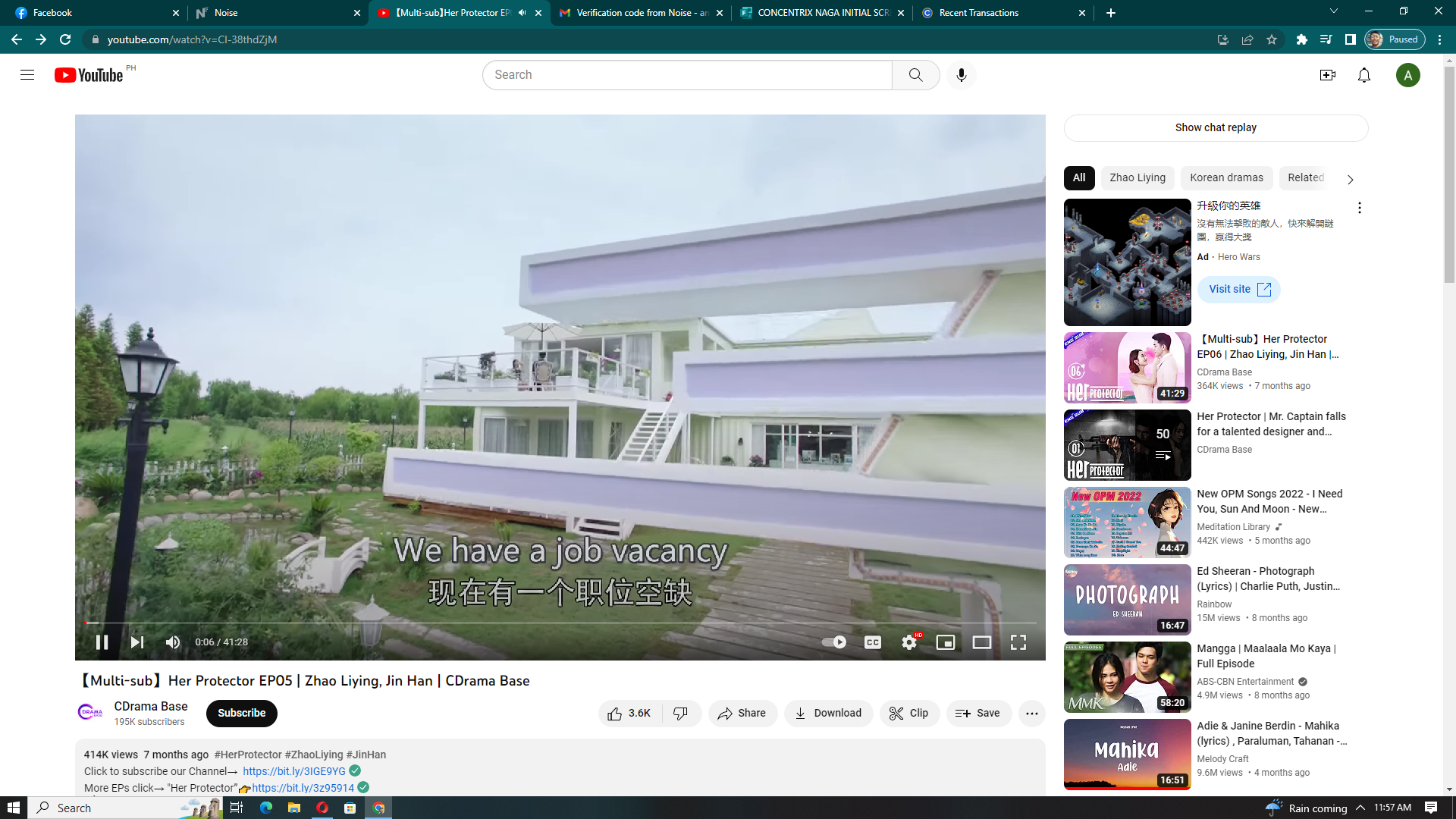
Task: Open options menu for Hero Wars ad
Action: pyautogui.click(x=1360, y=208)
